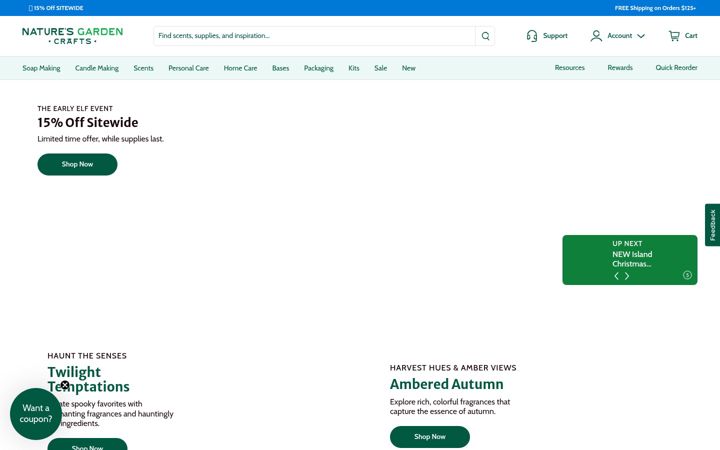Click FREE Shipping on Orders banner text

[x=655, y=8]
